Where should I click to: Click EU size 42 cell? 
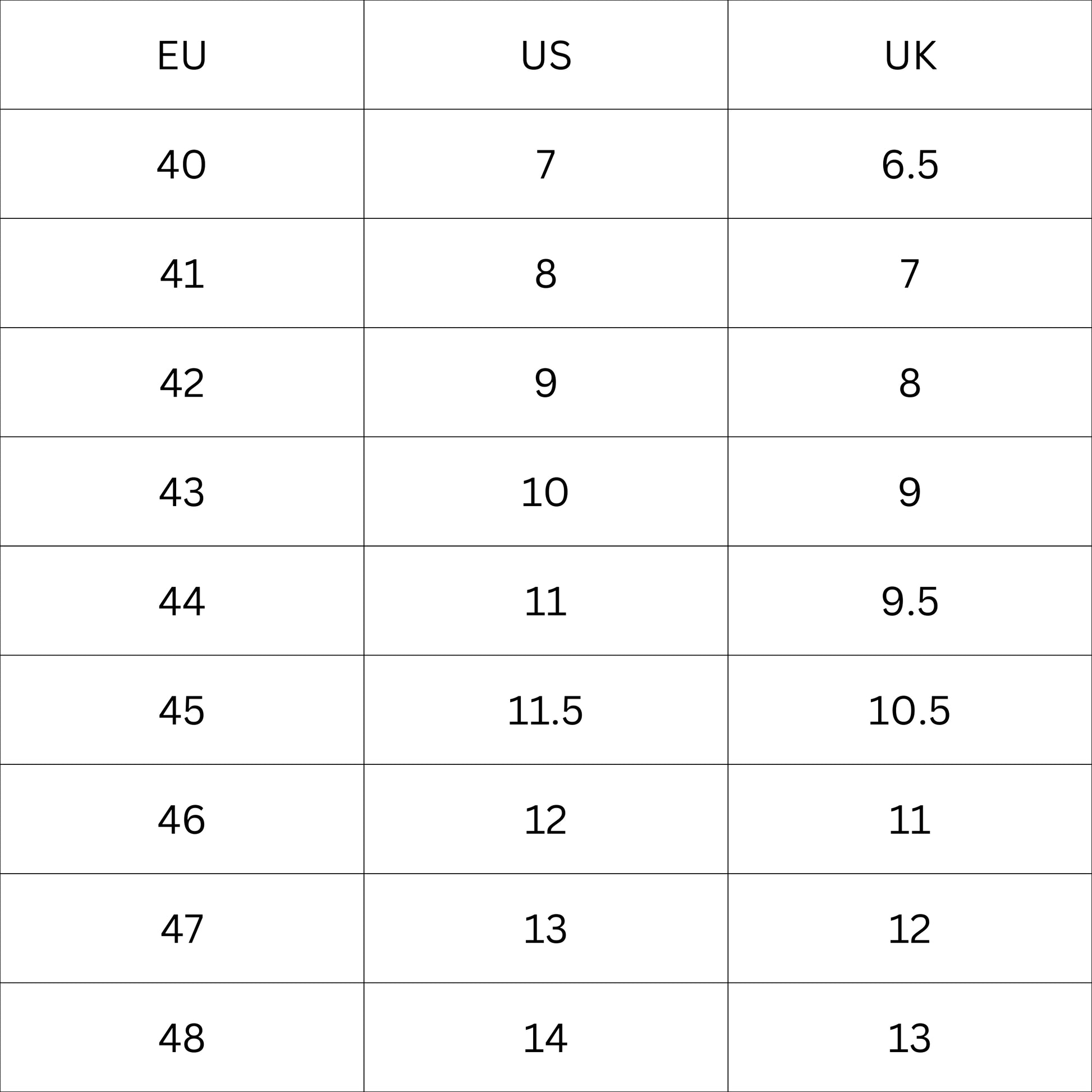pyautogui.click(x=181, y=383)
